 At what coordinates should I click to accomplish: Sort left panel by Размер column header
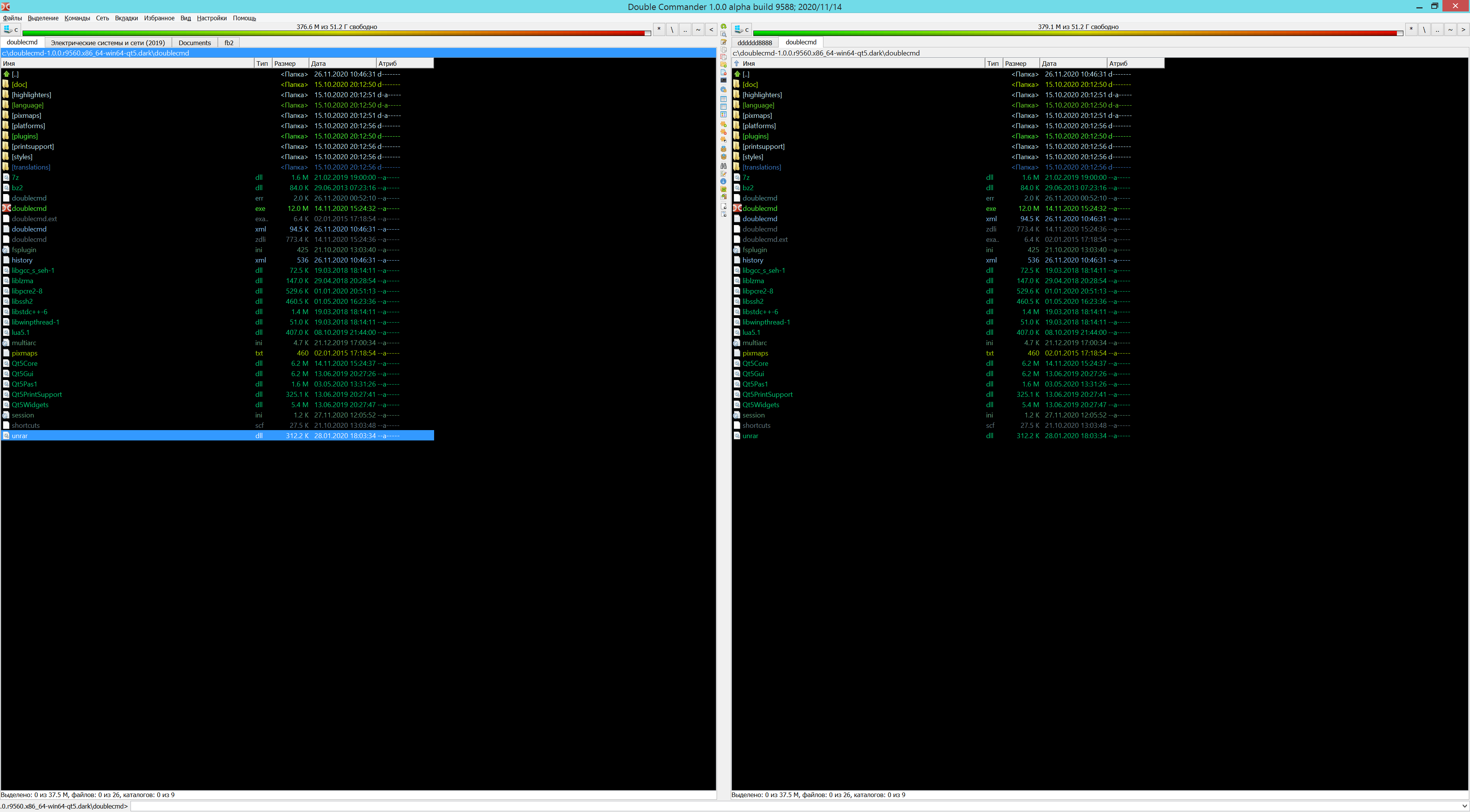tap(289, 63)
